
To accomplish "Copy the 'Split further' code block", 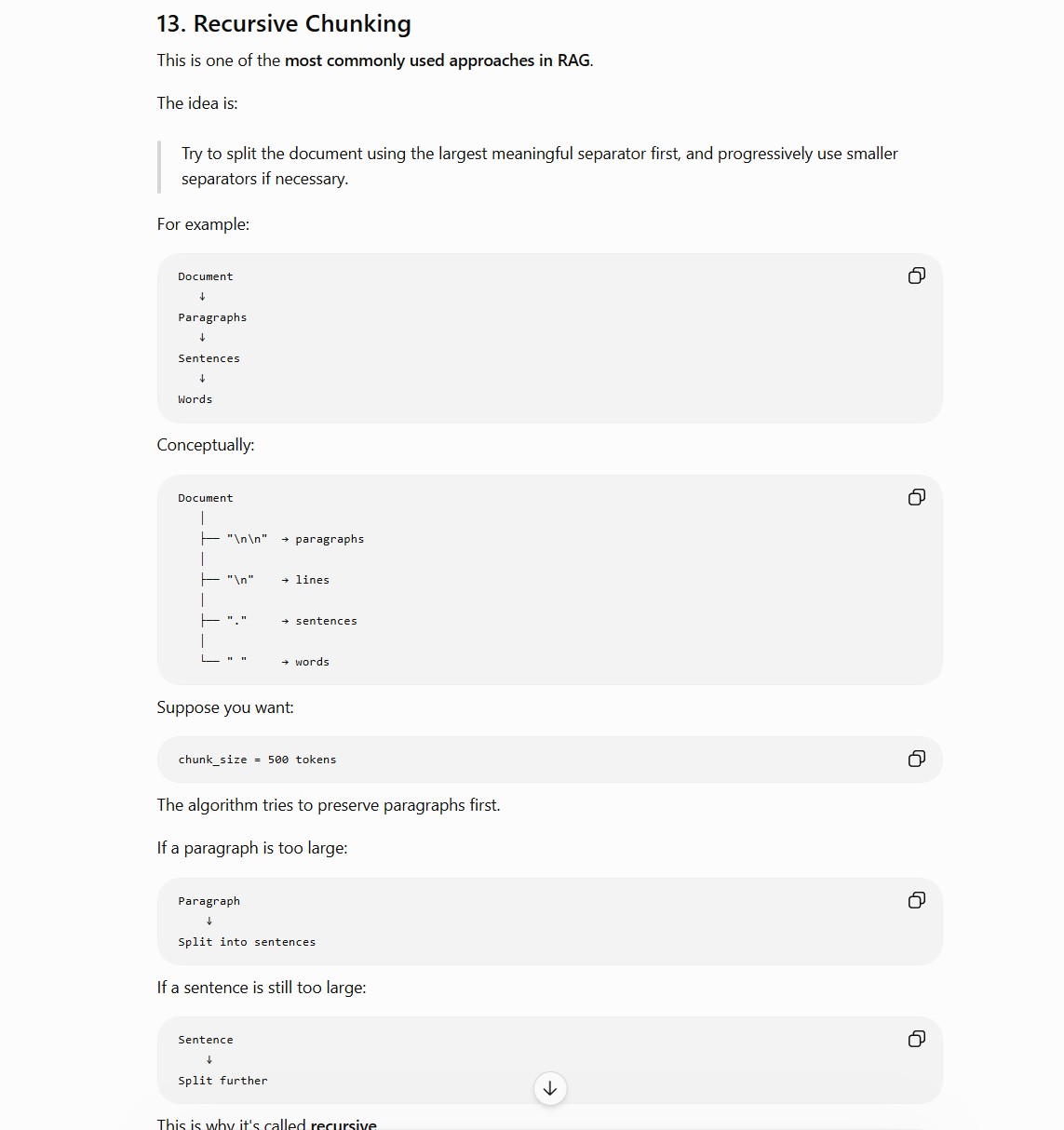I will pos(917,1039).
